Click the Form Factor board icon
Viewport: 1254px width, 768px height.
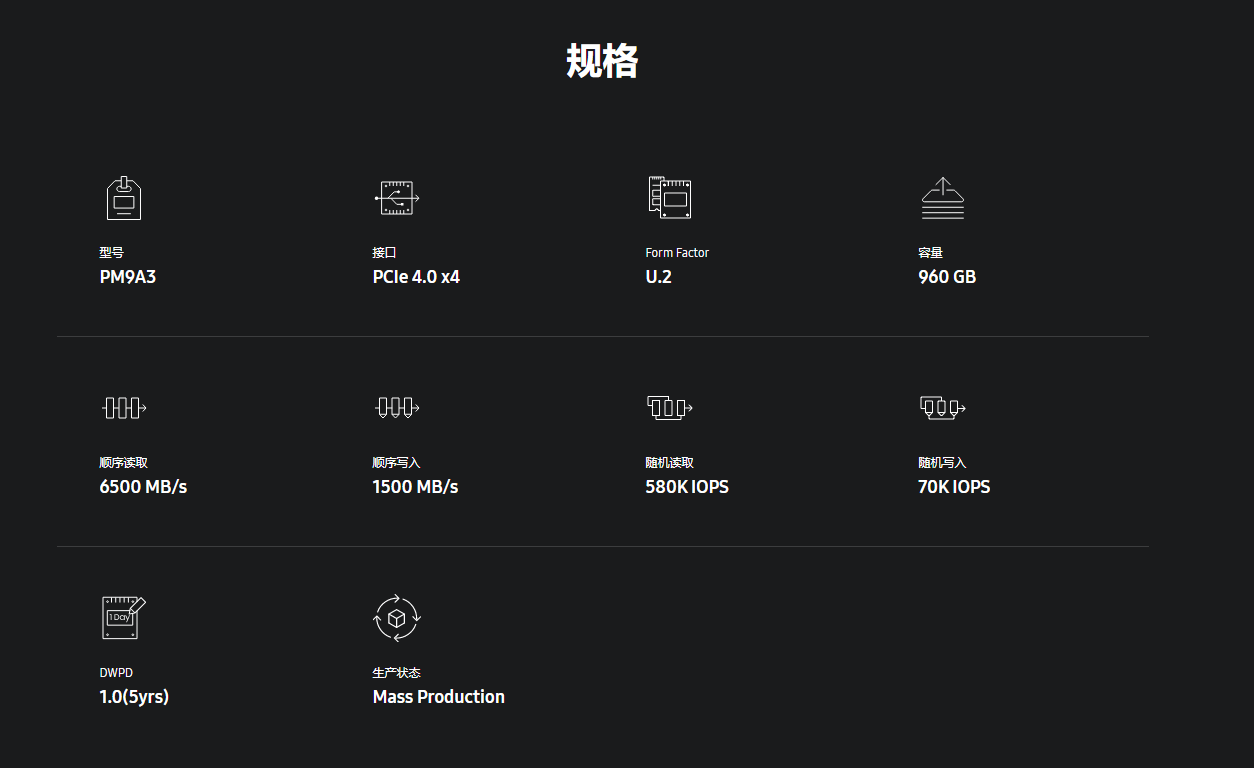pos(669,198)
